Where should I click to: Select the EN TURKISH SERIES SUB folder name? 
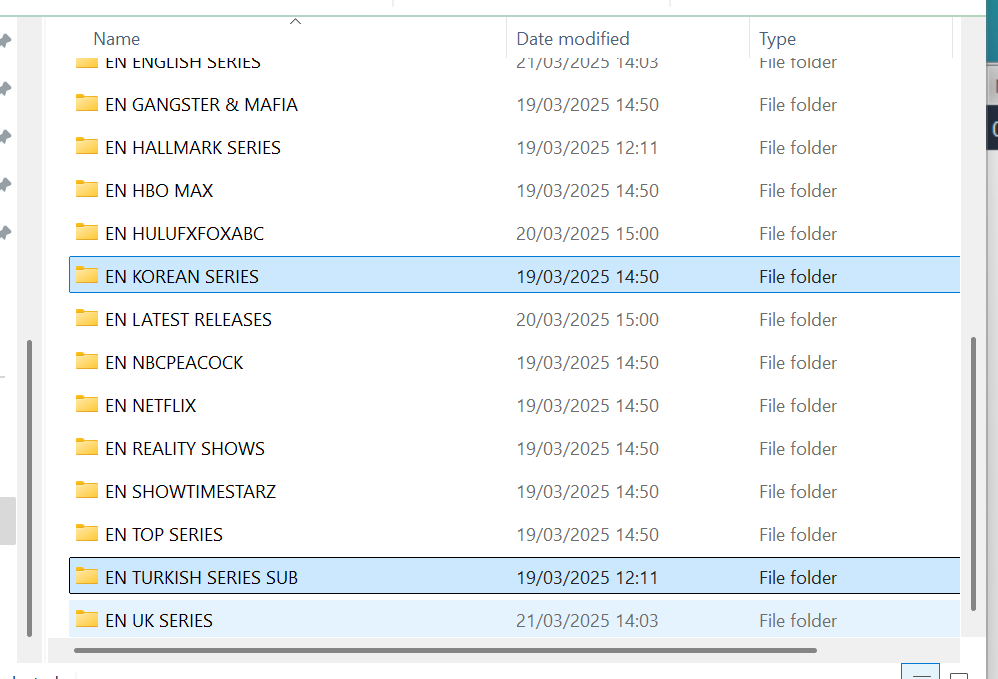[x=201, y=577]
